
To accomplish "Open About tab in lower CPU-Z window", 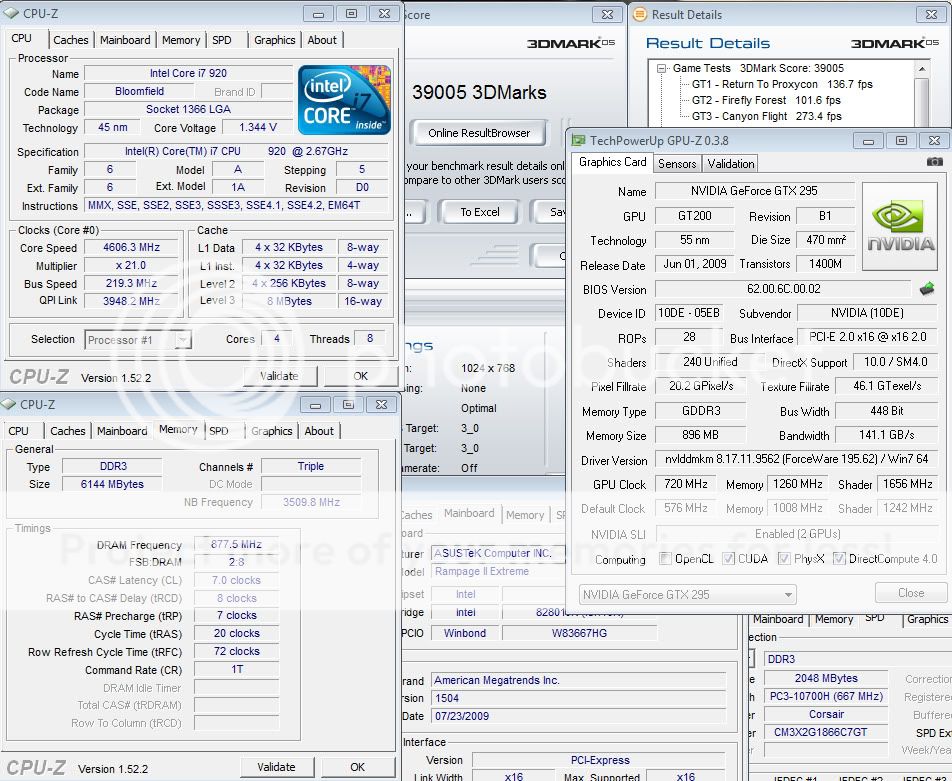I will tap(319, 431).
